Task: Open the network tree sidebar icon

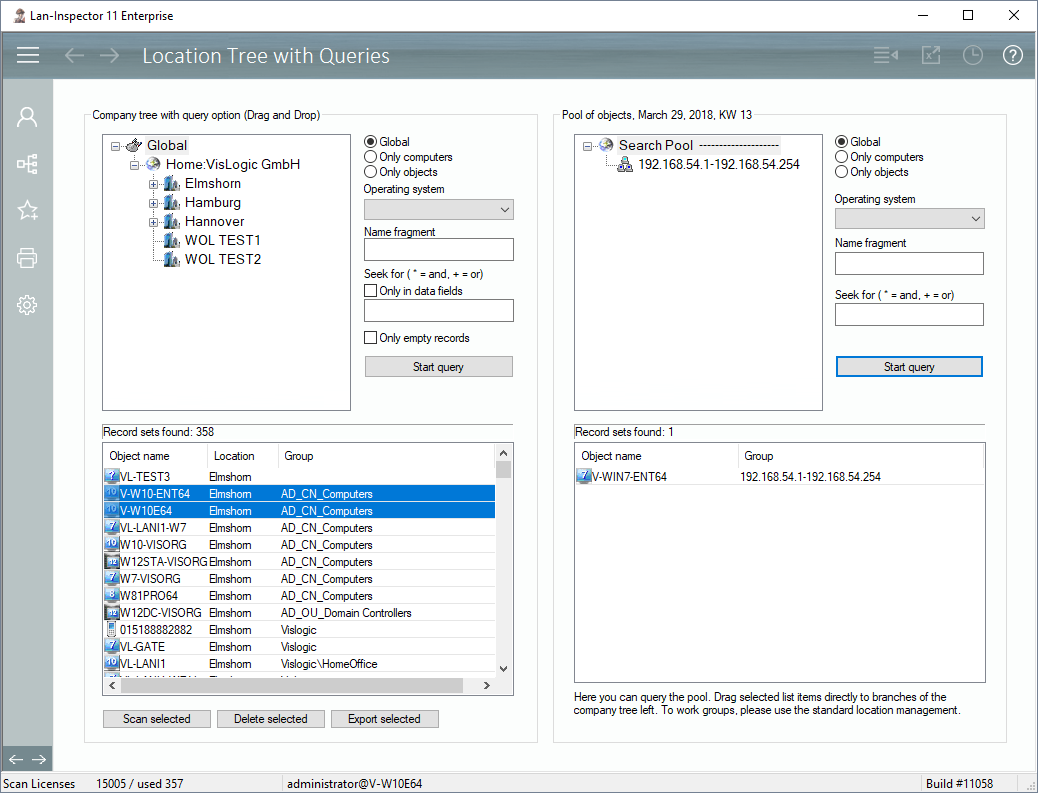Action: tap(27, 164)
